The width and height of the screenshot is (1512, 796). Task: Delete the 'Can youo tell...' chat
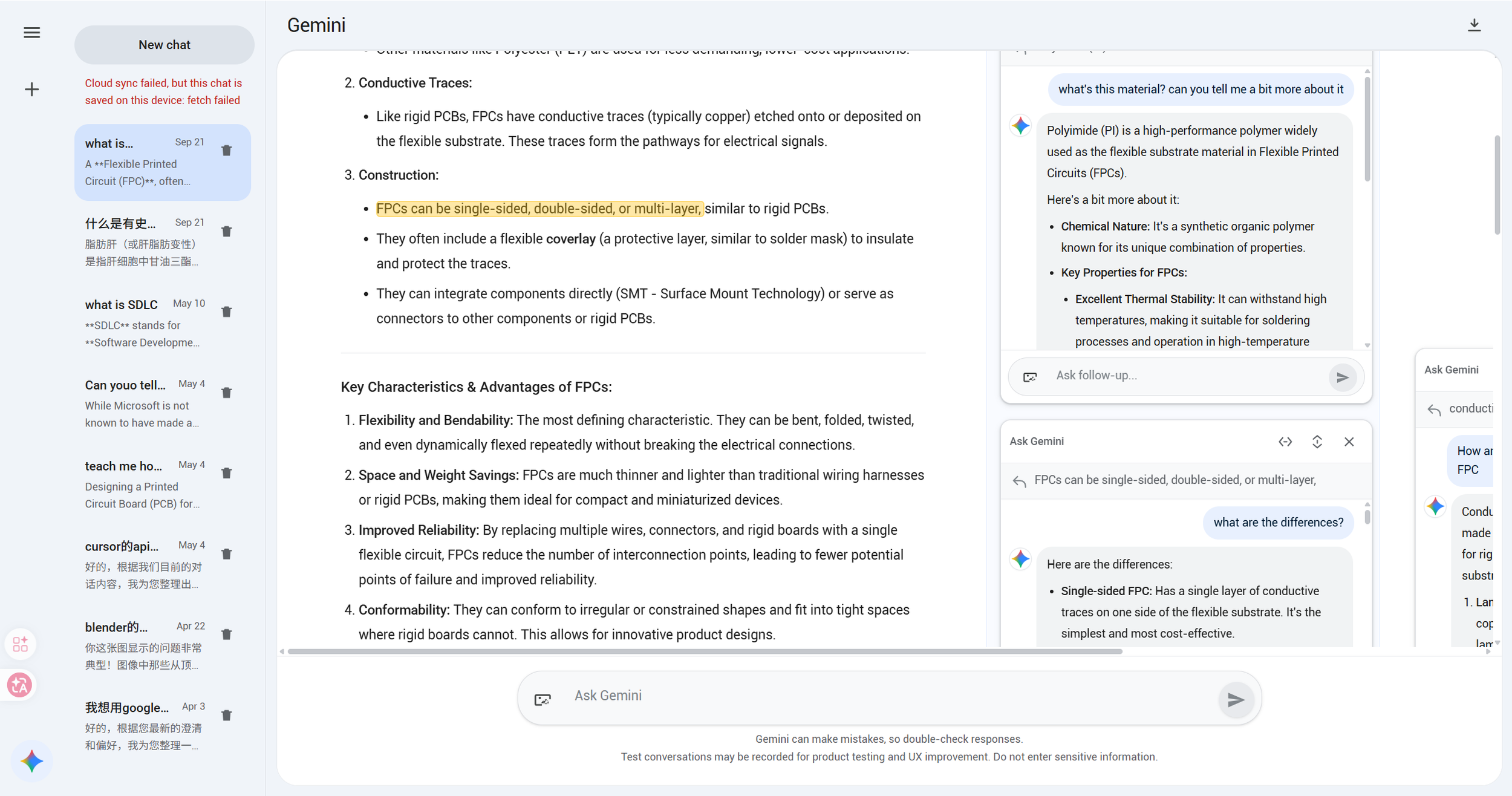[x=227, y=393]
